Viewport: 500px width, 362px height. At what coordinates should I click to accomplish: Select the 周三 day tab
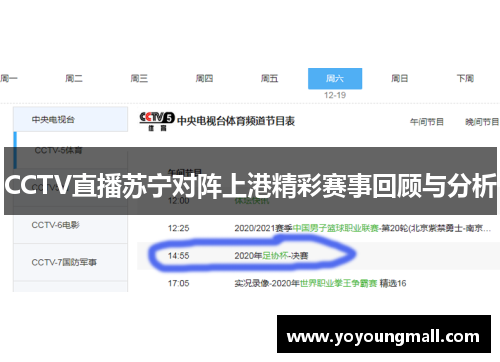139,78
